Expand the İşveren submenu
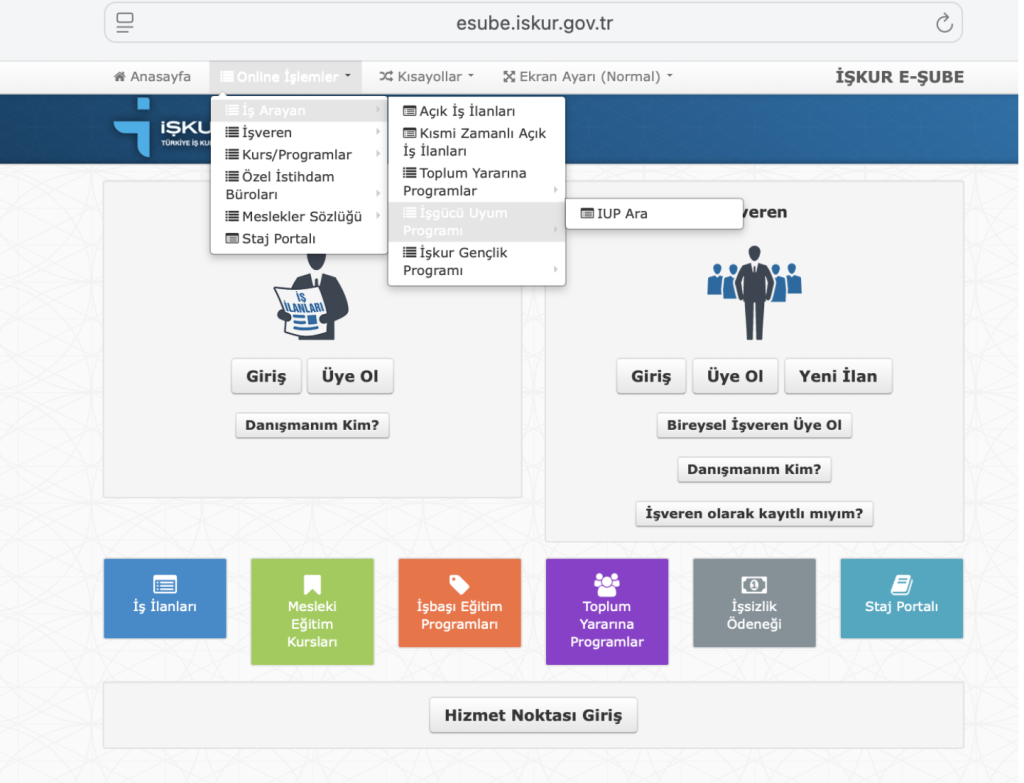Screen dimensions: 1024x783 299,133
